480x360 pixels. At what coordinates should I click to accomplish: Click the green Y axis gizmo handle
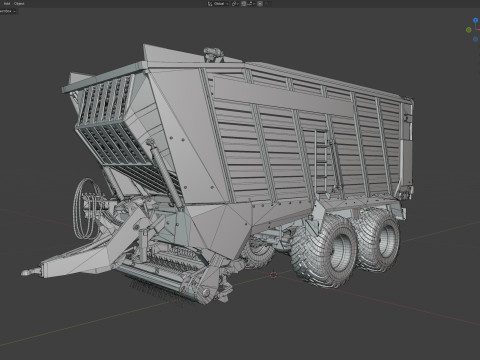click(469, 30)
